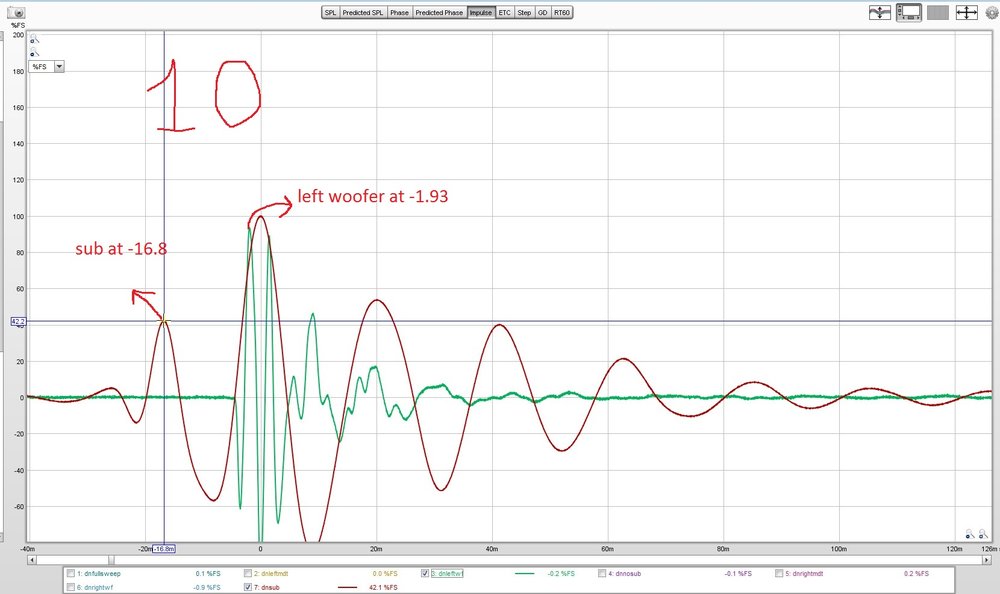Click the 4: dnnosub trace label
Viewport: 1000px width, 594px height.
624,574
